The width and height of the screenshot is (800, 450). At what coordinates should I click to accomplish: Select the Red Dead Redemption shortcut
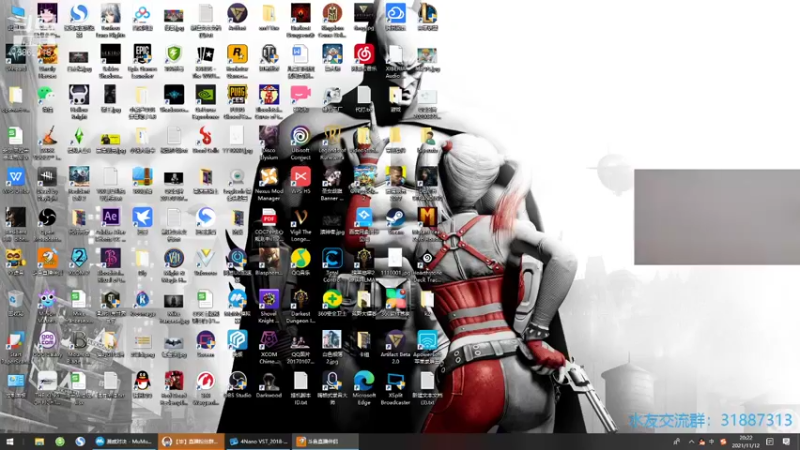click(174, 381)
